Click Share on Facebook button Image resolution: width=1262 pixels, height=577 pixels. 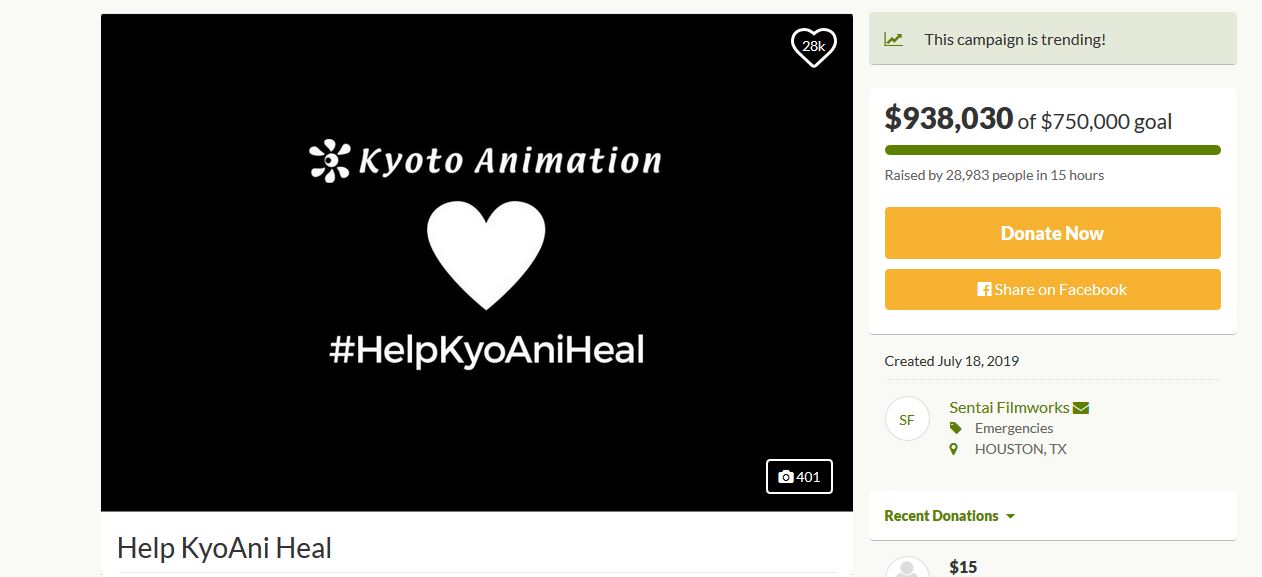click(1052, 289)
